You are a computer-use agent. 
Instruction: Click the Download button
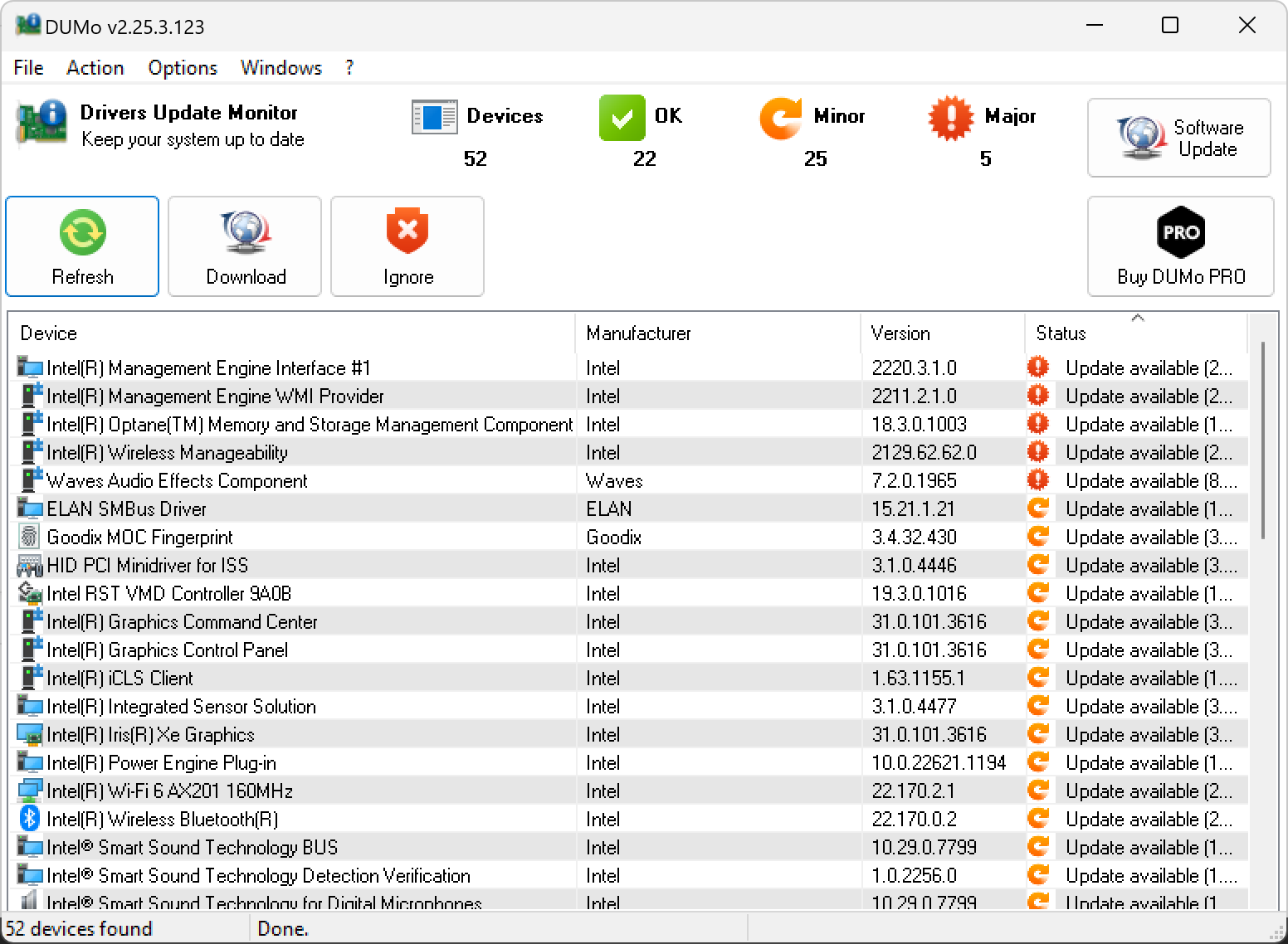pos(245,246)
